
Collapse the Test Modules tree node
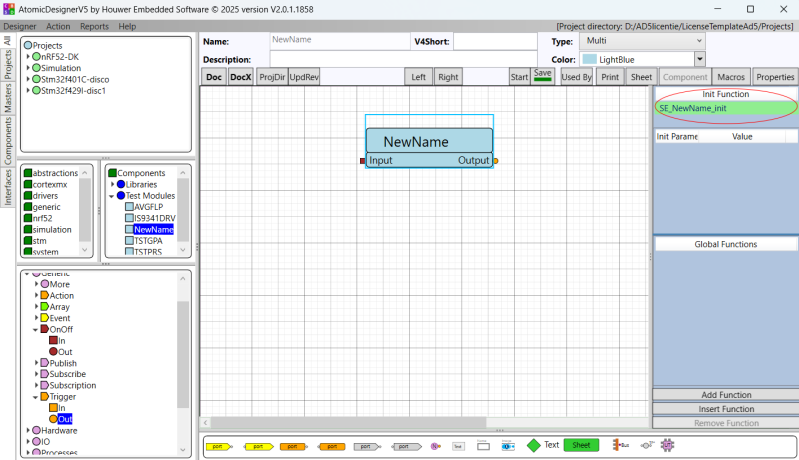[111, 196]
